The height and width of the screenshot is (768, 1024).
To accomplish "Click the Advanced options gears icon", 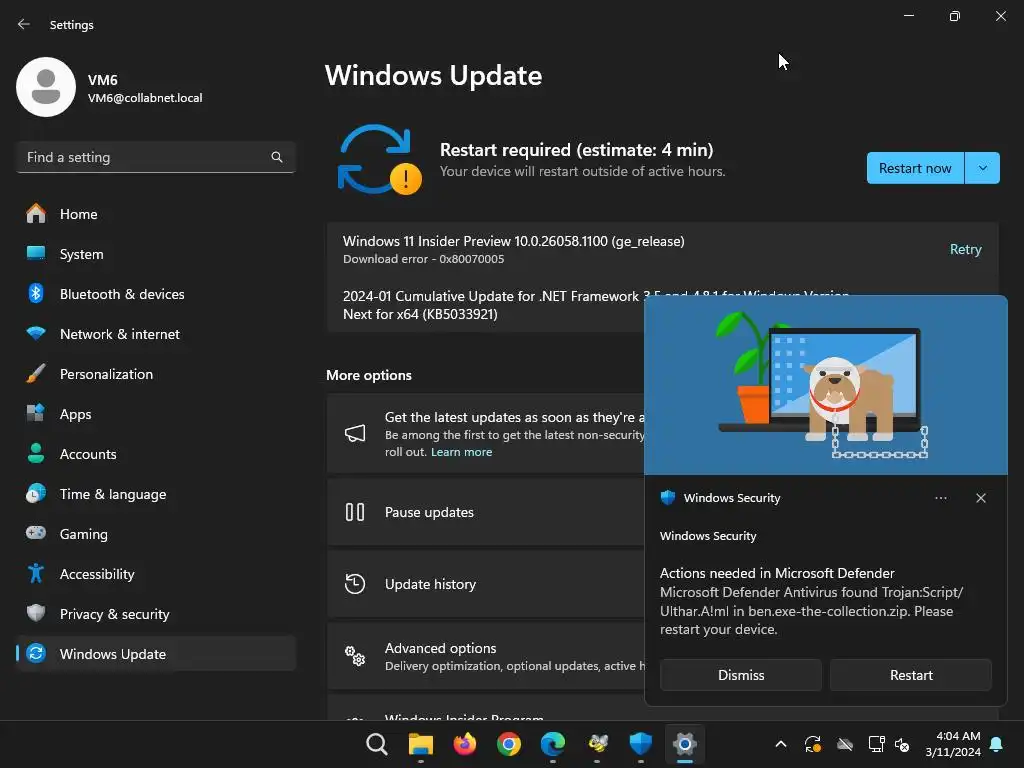I will (x=355, y=656).
